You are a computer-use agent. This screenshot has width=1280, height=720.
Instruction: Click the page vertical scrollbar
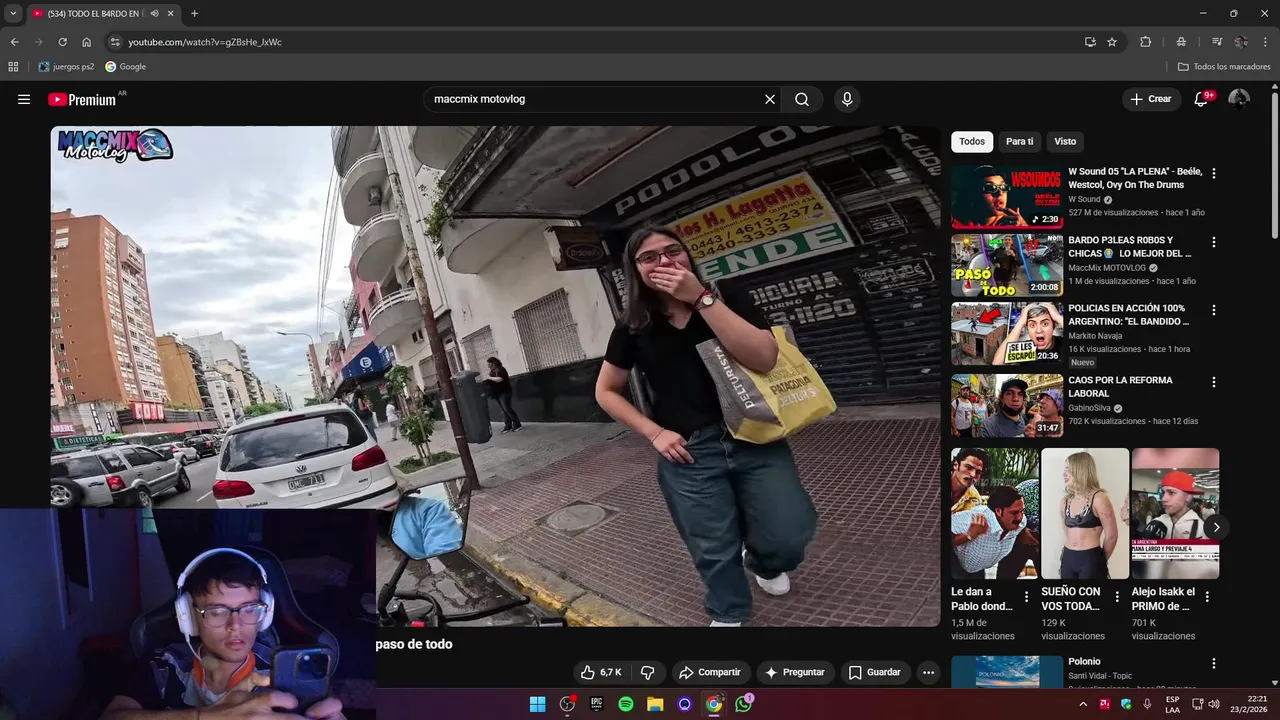click(x=1274, y=165)
